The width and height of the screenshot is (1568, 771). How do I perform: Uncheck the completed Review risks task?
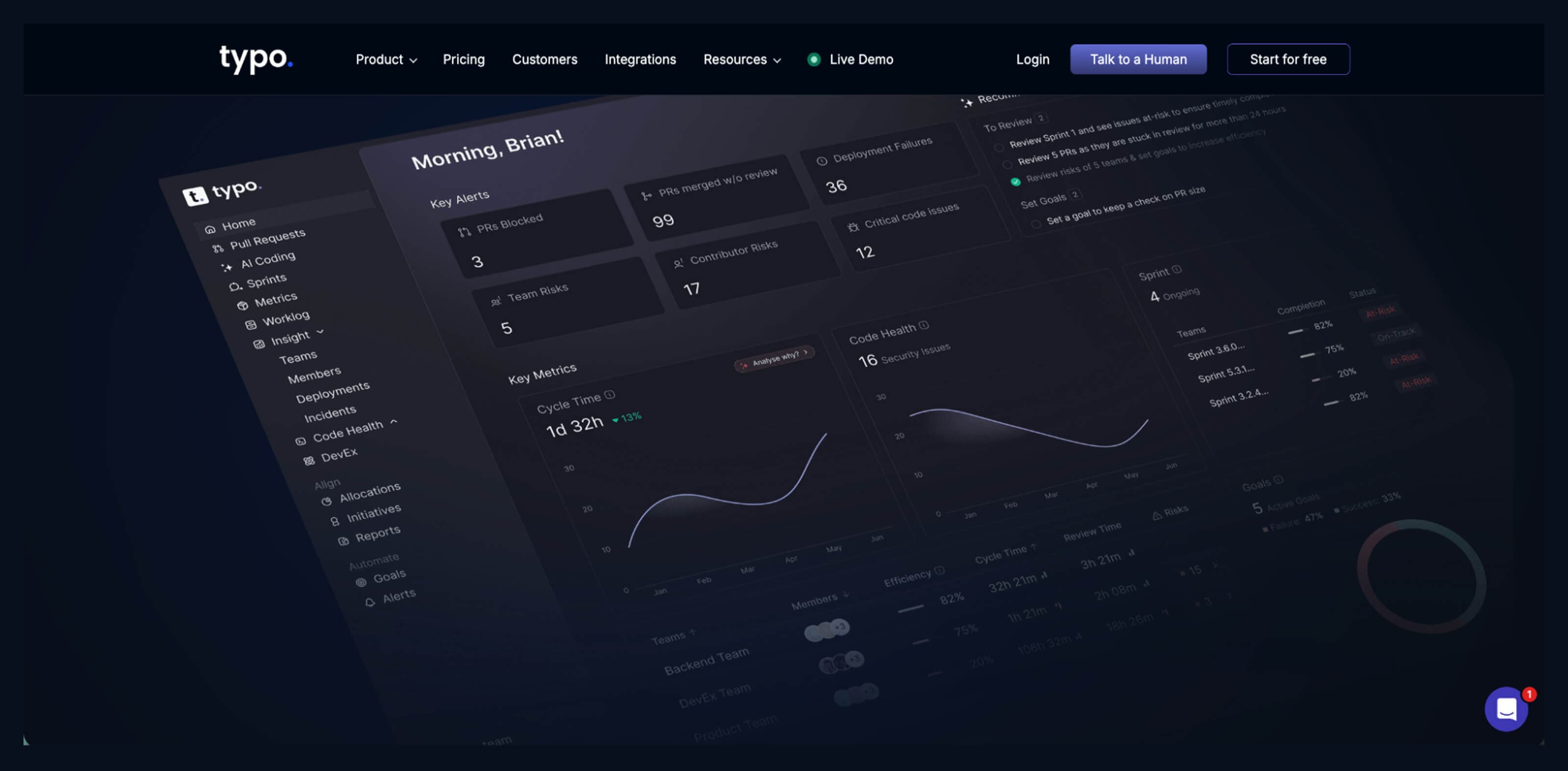(1015, 181)
